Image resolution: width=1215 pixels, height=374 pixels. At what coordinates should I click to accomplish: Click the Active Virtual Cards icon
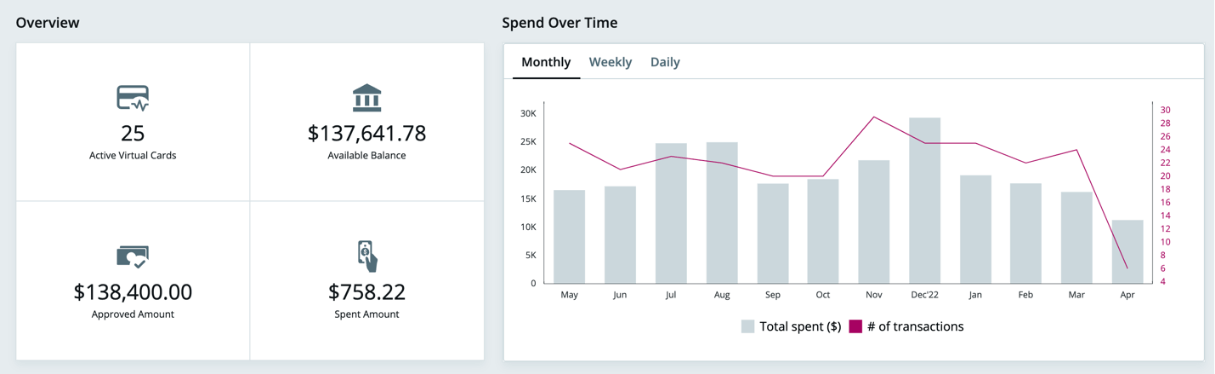(x=132, y=98)
